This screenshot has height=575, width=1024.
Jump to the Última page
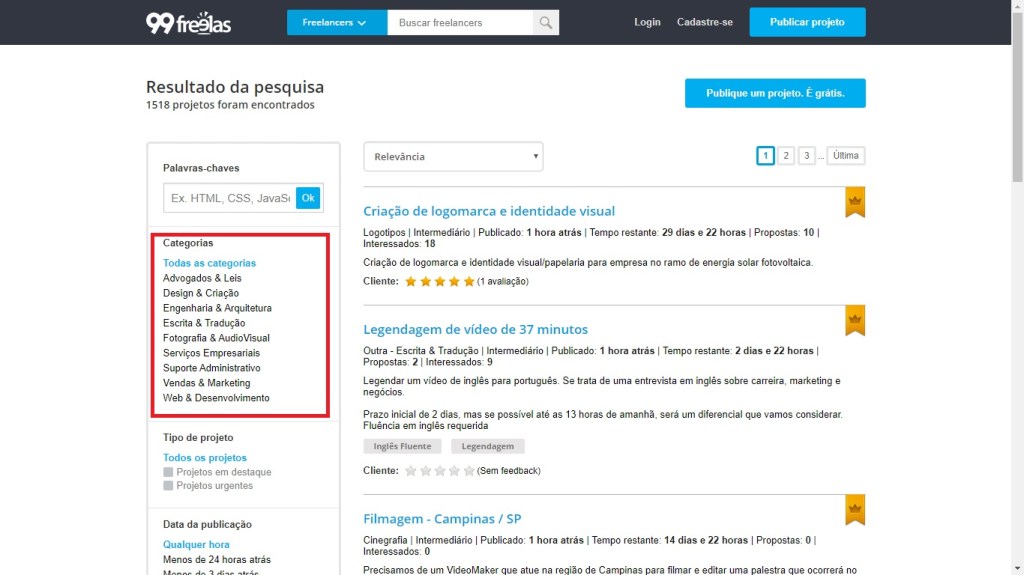tap(845, 156)
